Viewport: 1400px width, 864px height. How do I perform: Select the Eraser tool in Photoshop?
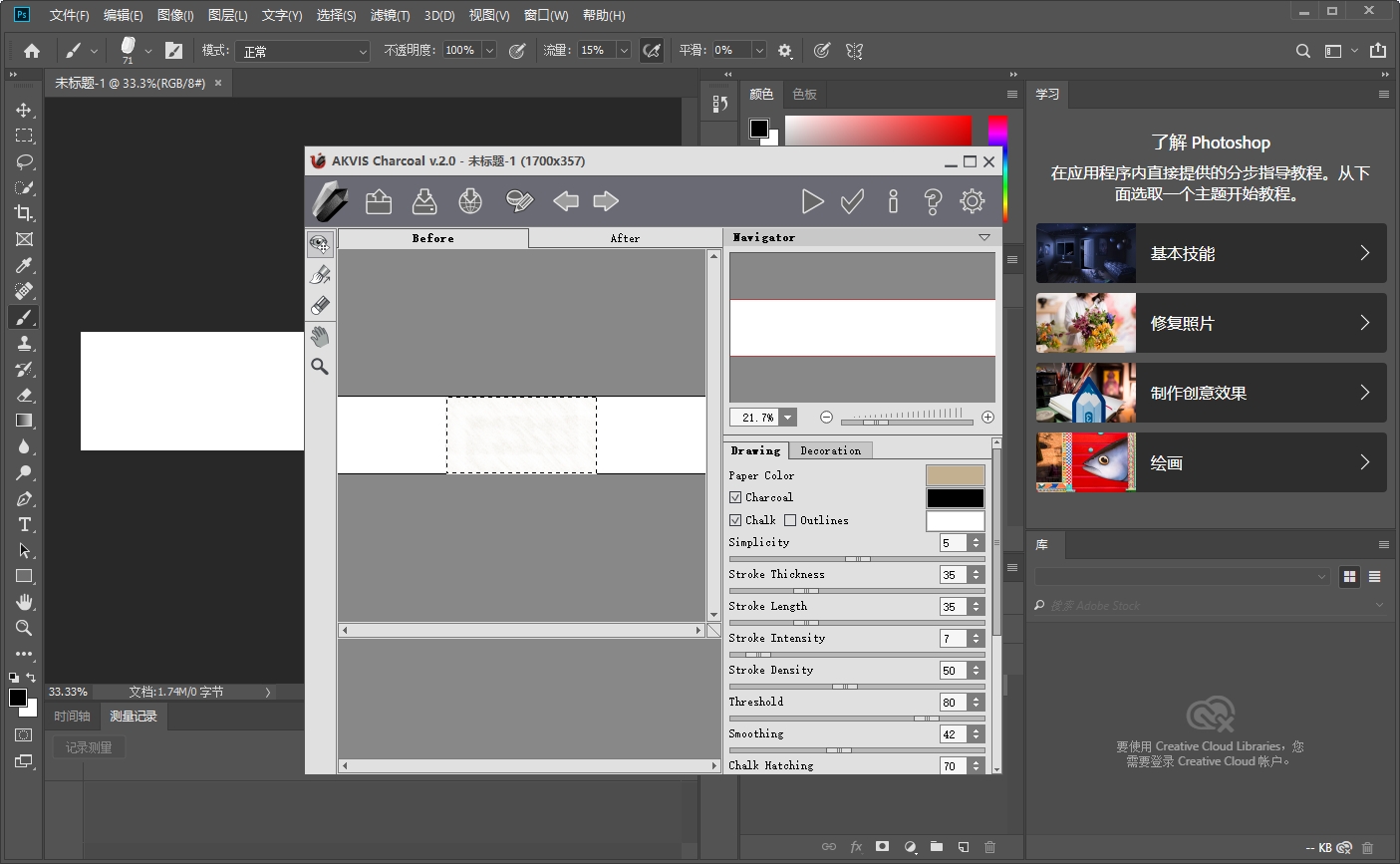click(x=24, y=395)
